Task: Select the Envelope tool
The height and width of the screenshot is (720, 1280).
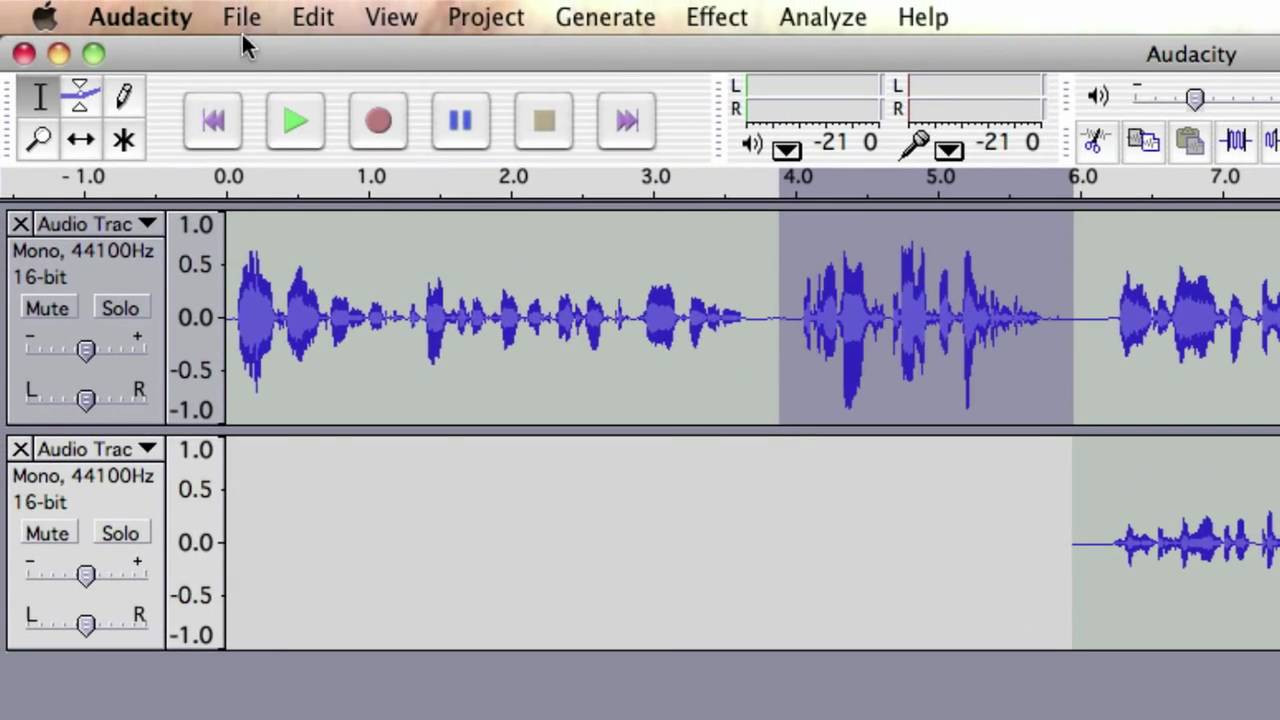Action: 81,97
